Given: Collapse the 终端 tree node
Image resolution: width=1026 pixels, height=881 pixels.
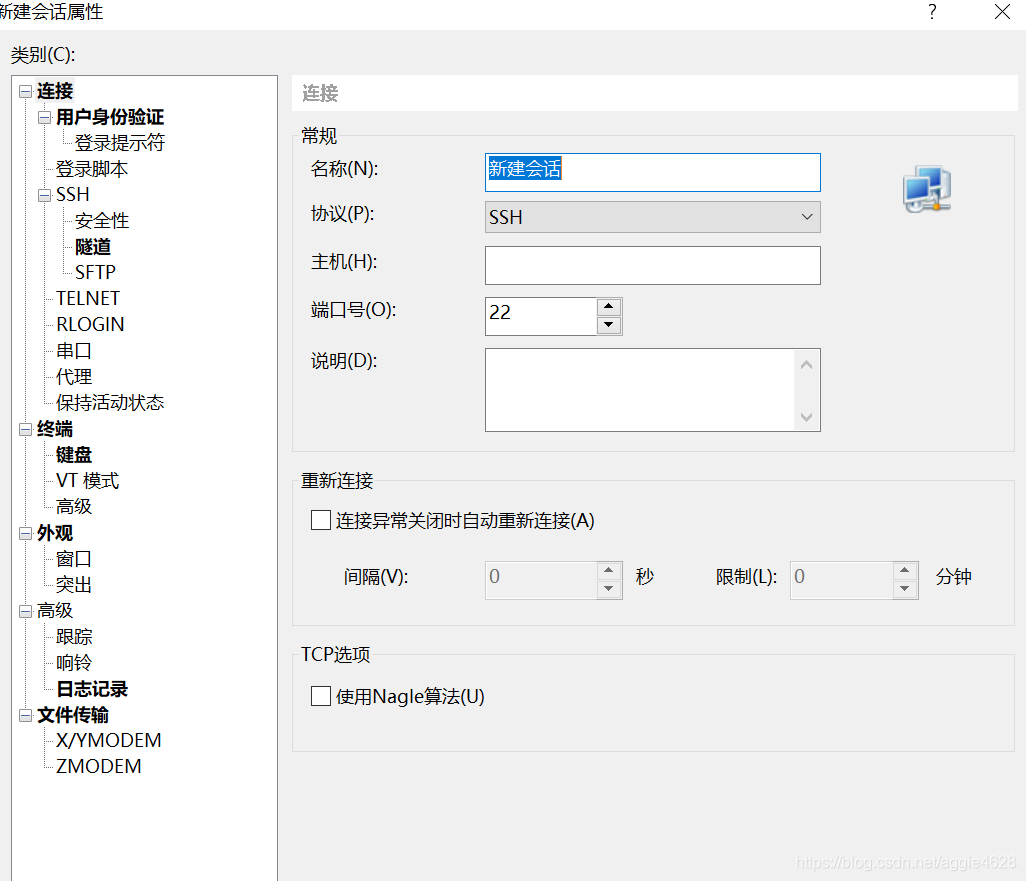Looking at the screenshot, I should 26,430.
